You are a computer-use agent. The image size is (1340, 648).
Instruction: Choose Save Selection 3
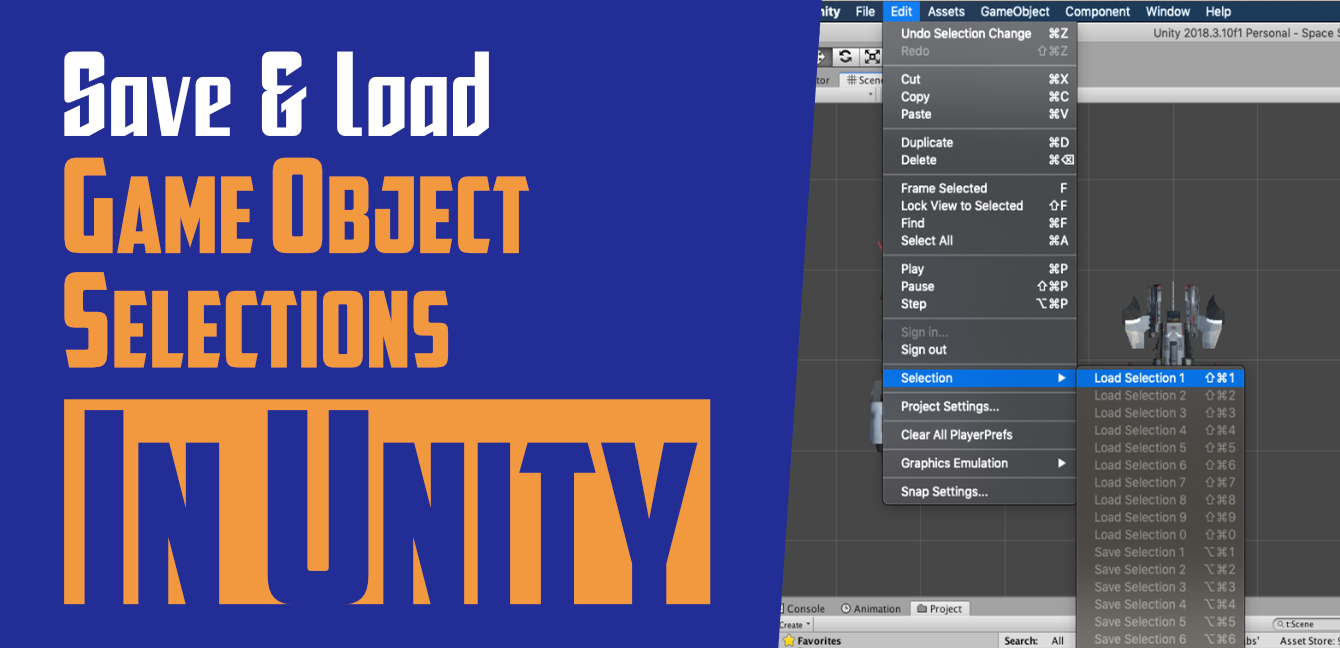[x=1161, y=587]
